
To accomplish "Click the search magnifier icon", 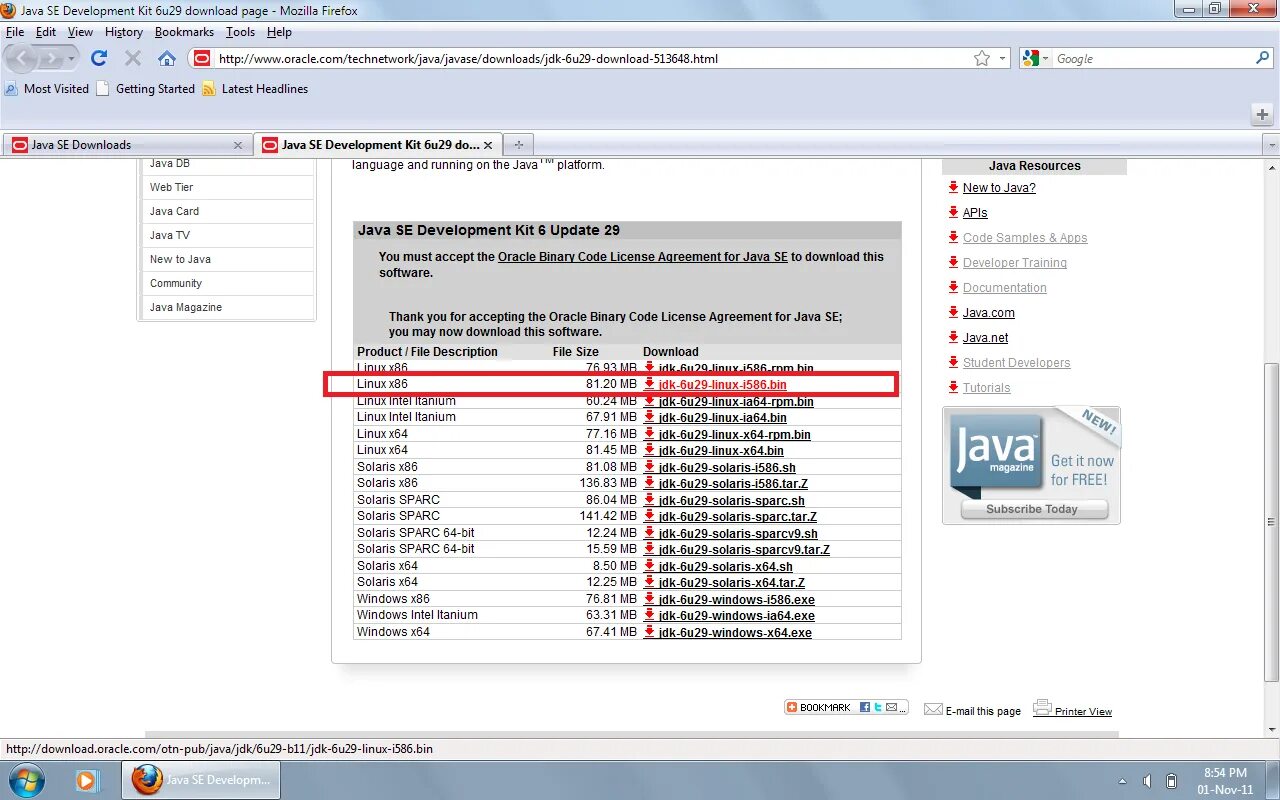I will click(1262, 58).
